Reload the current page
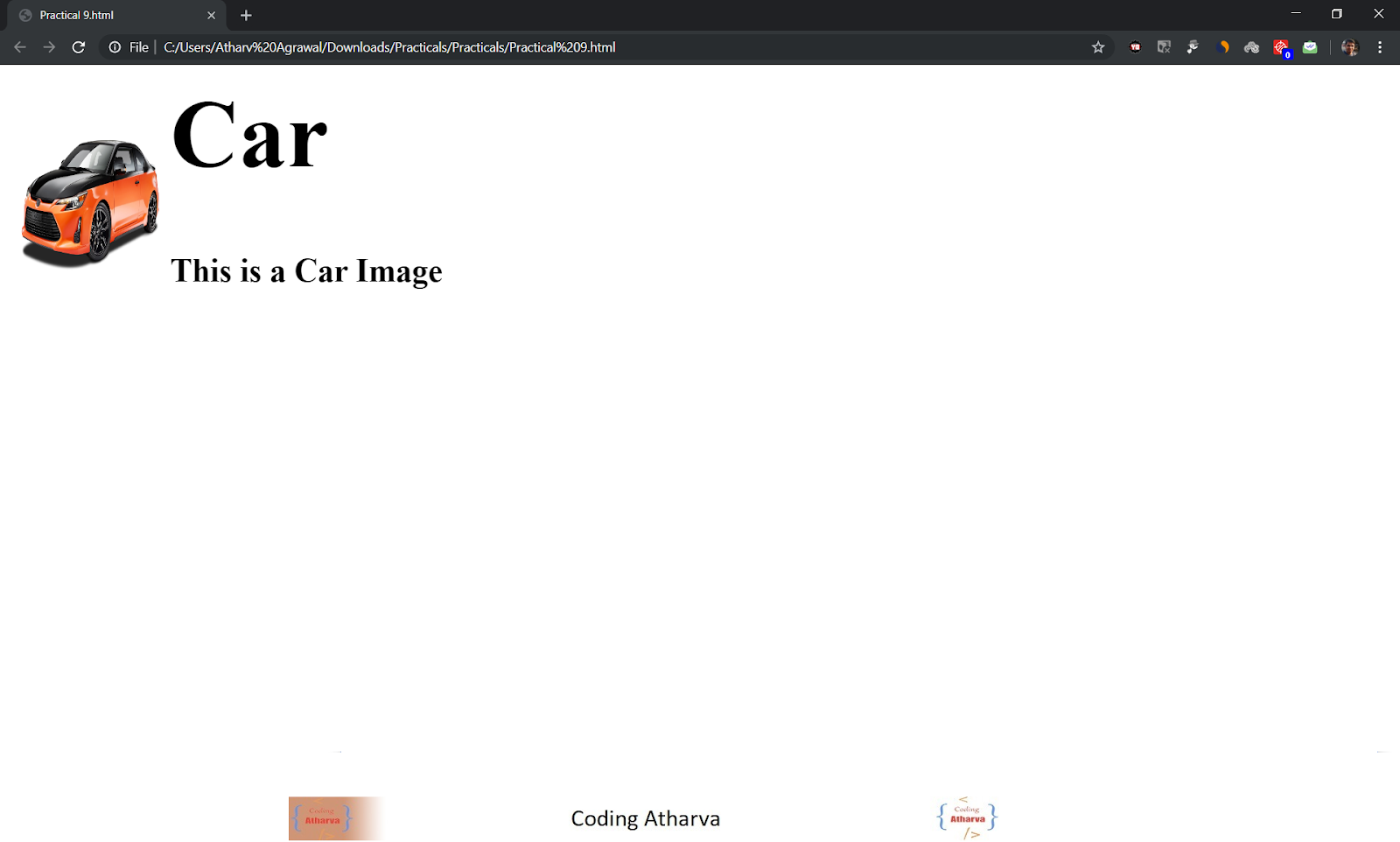Screen dimensions: 1400x842 pyautogui.click(x=79, y=47)
